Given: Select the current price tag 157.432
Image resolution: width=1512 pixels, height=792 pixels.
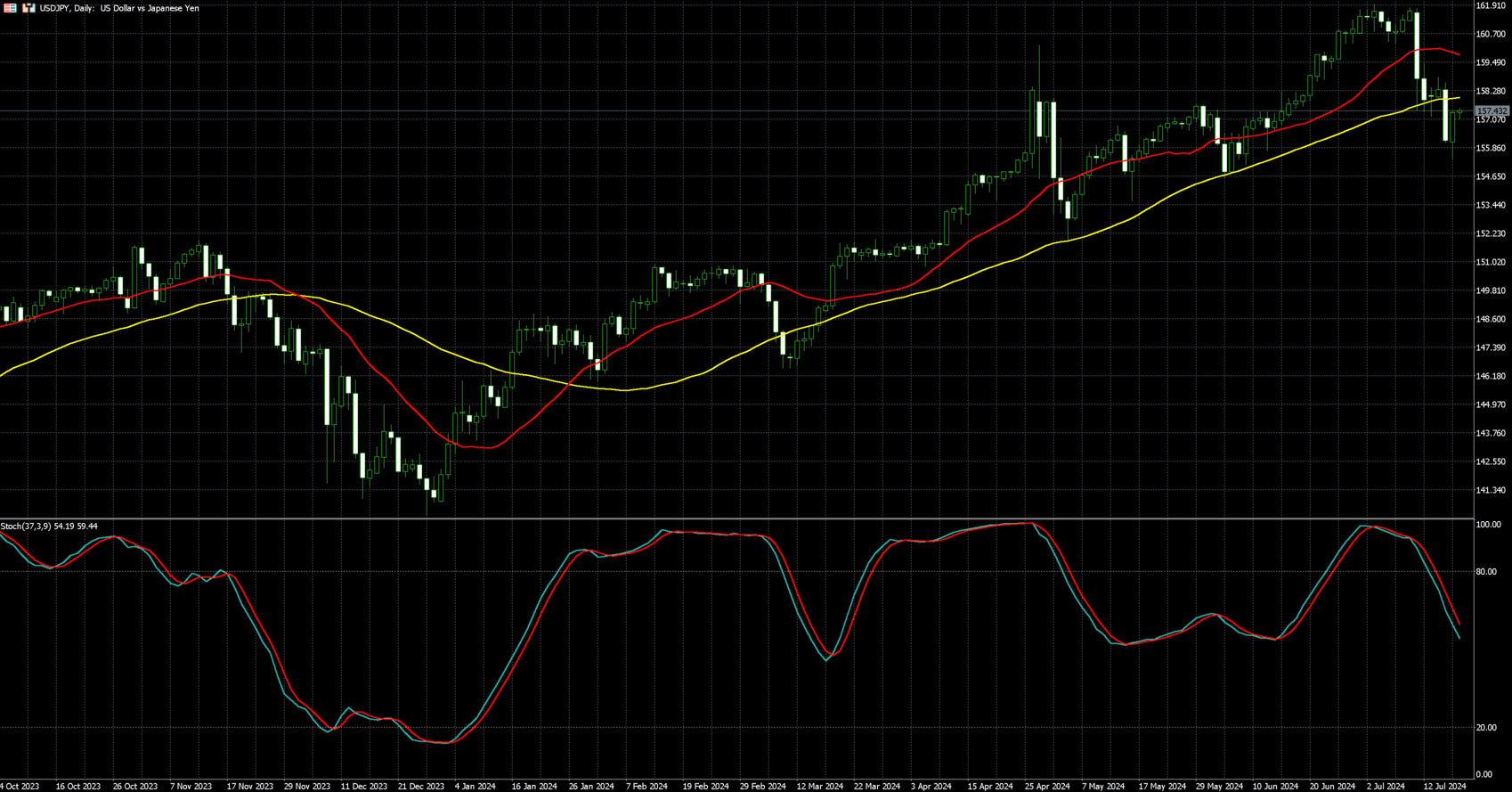Looking at the screenshot, I should point(1492,111).
